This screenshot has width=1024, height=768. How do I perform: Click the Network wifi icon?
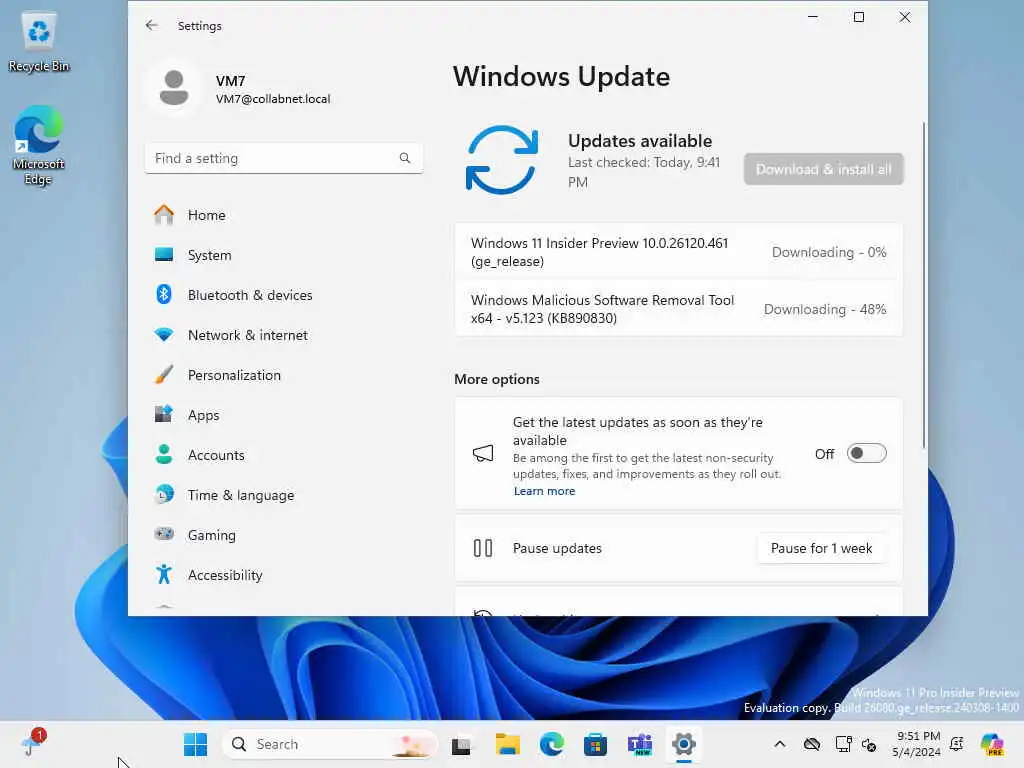[164, 335]
